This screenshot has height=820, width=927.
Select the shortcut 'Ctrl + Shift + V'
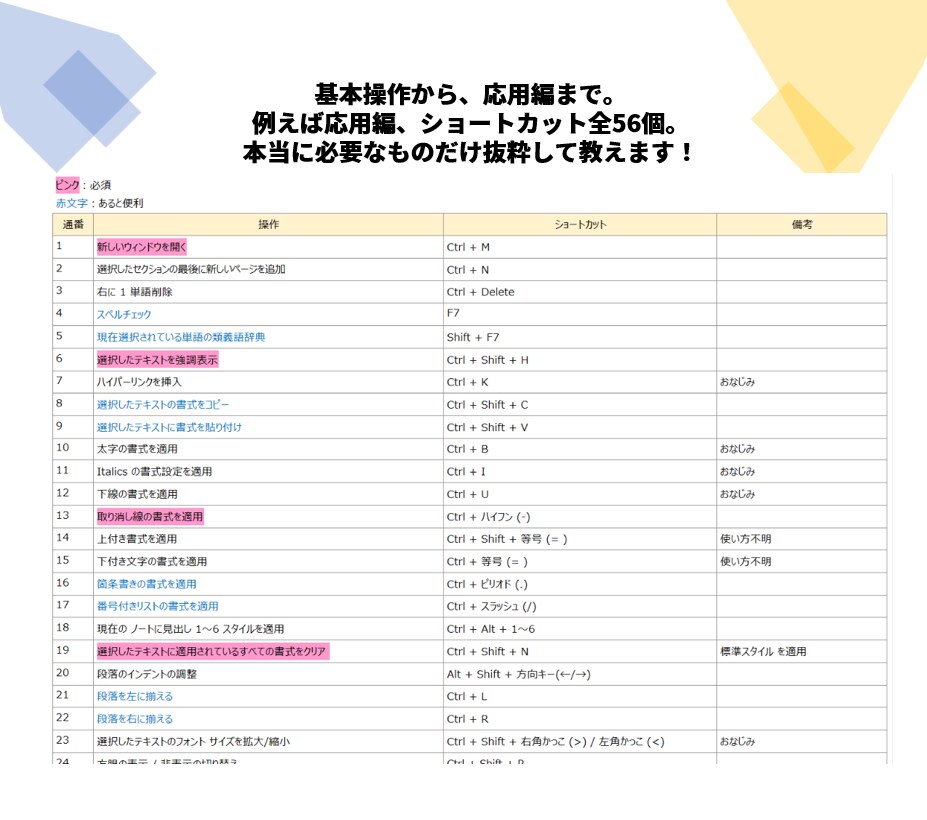pos(487,427)
